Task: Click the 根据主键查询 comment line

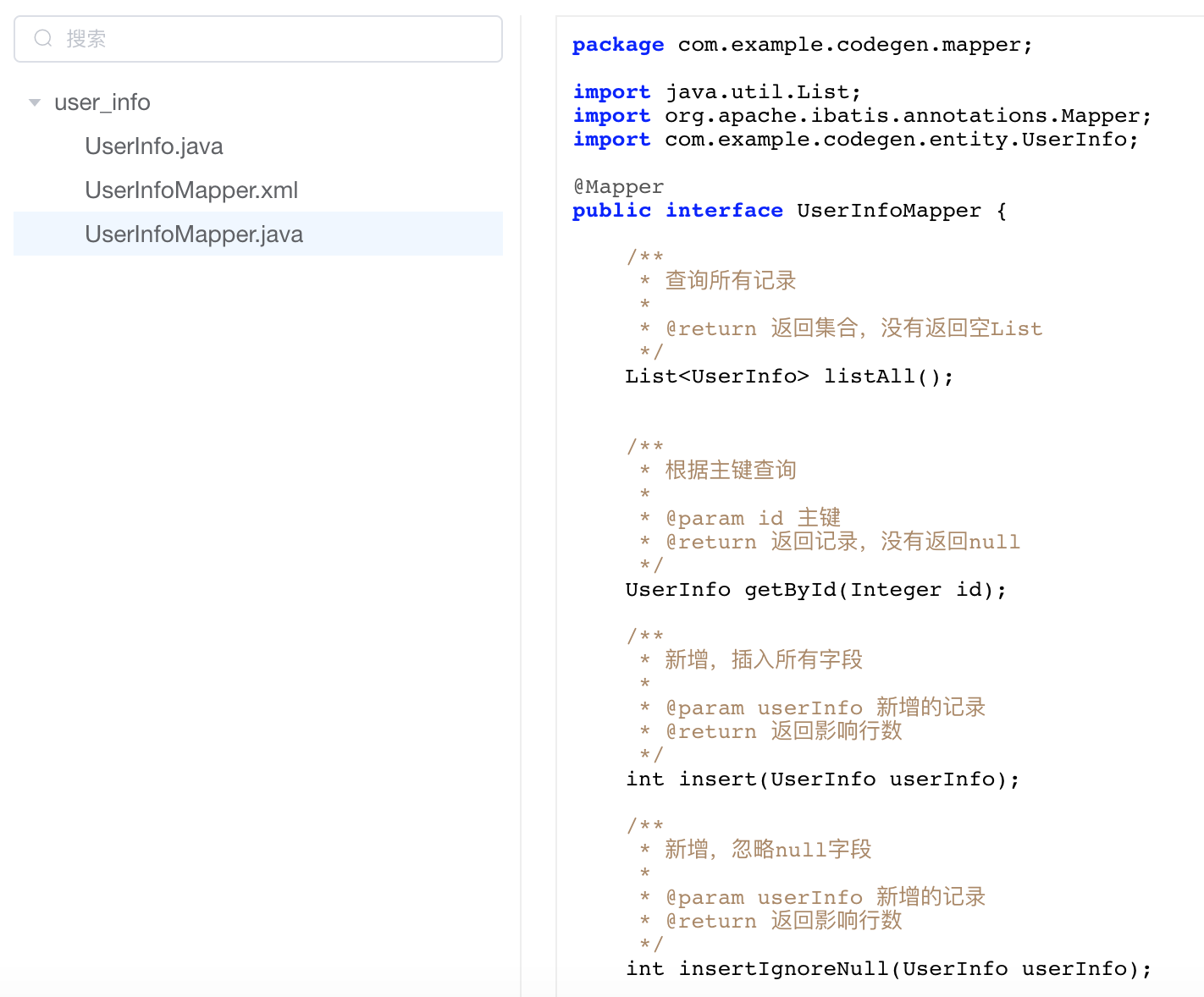Action: pyautogui.click(x=718, y=471)
